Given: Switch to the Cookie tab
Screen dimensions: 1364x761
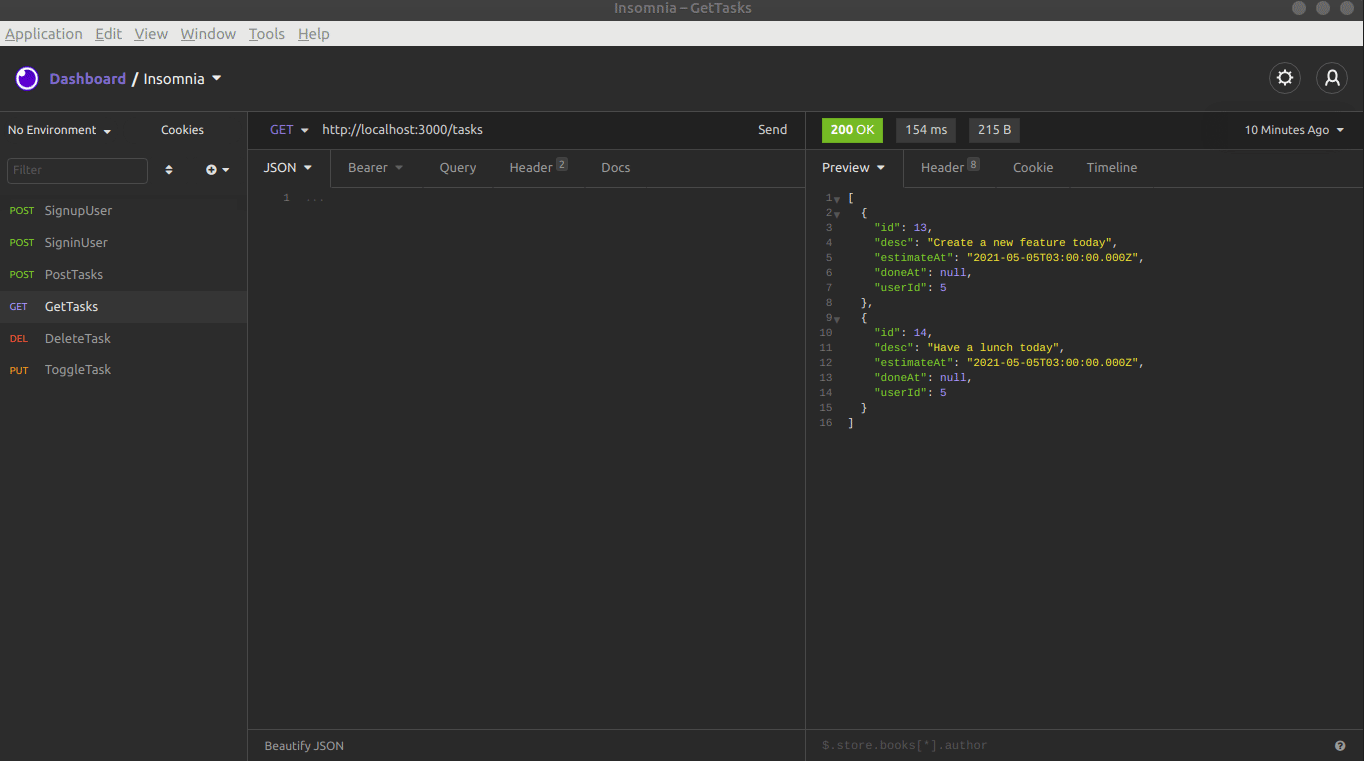Looking at the screenshot, I should 1033,168.
